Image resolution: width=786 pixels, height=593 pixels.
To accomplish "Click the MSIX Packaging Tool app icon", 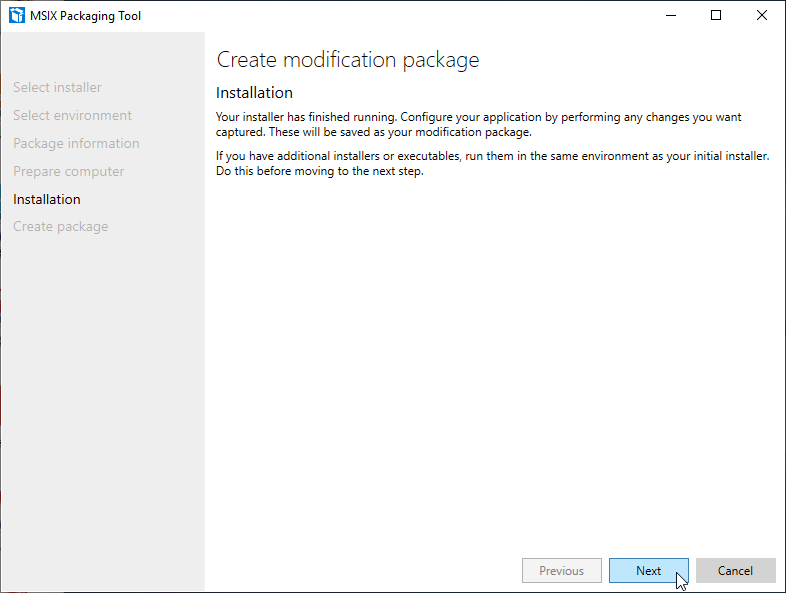I will pos(16,15).
